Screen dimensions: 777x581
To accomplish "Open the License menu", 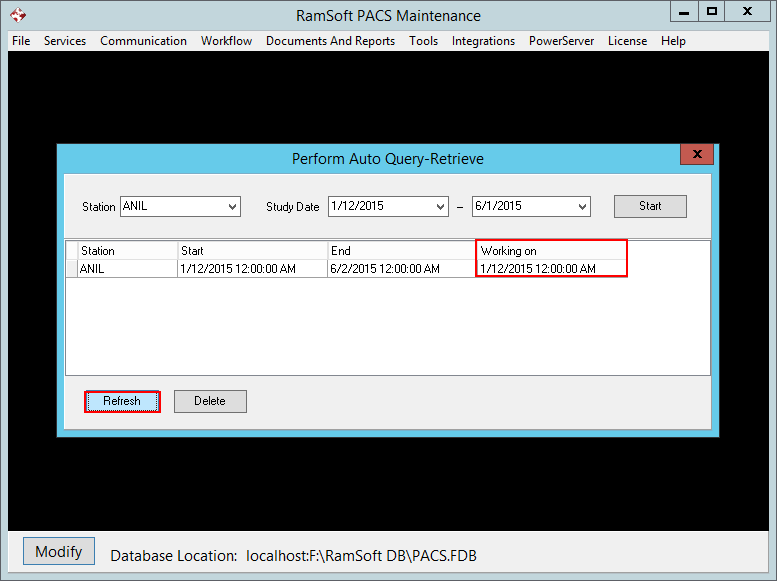I will (x=627, y=41).
